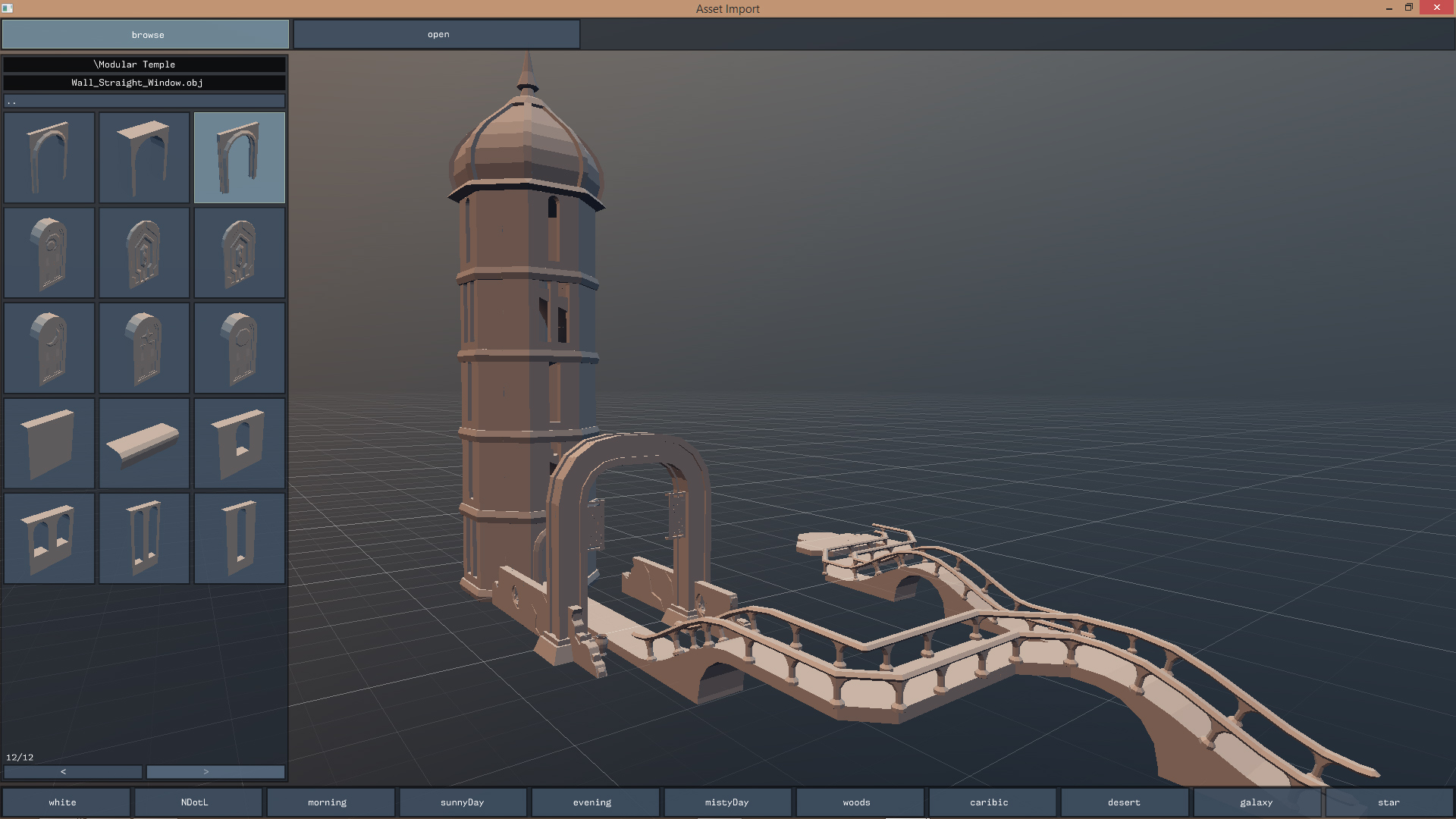Switch environment to sunnyDay
The height and width of the screenshot is (819, 1456).
(x=463, y=802)
